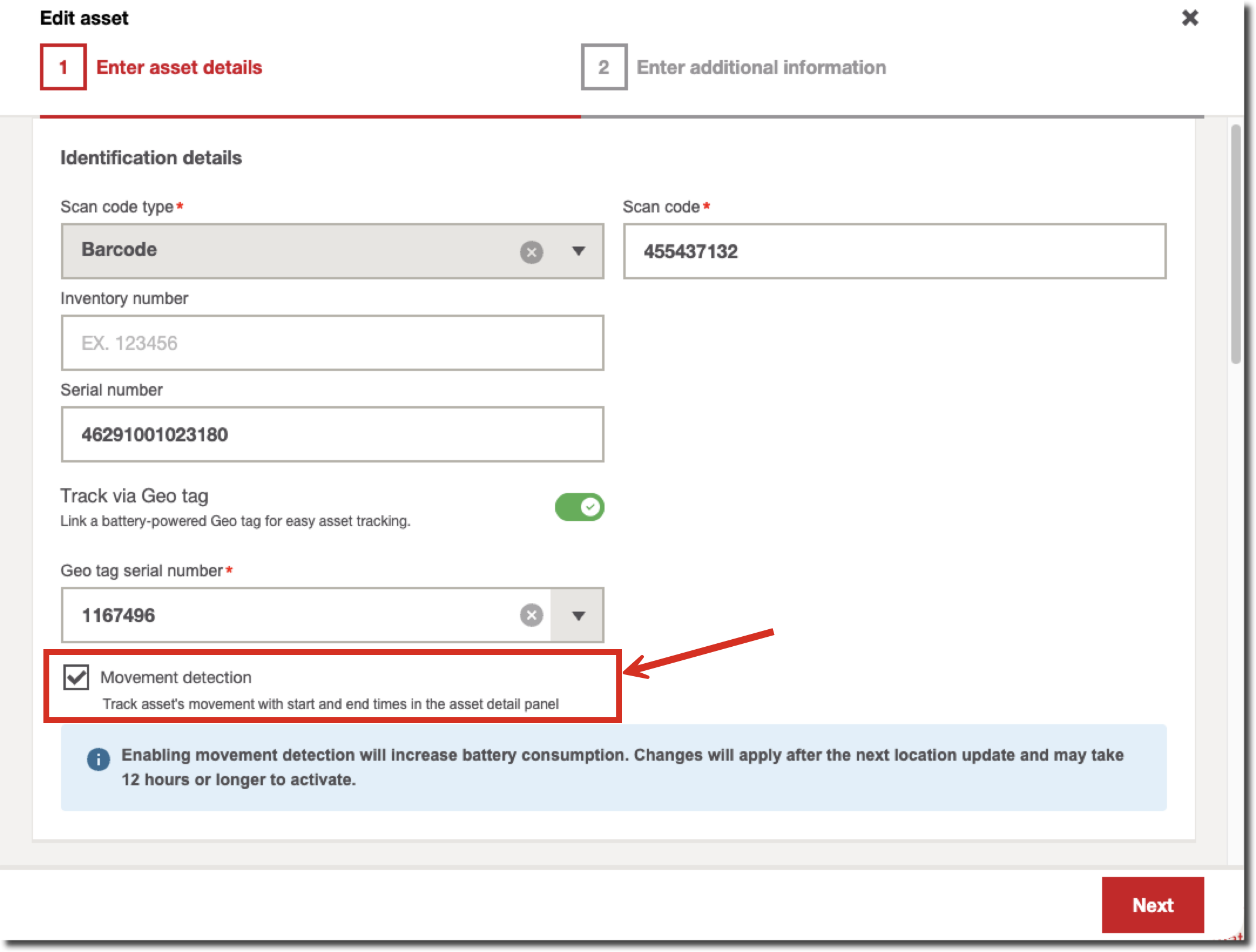Switch to Enter additional information step

[x=761, y=67]
